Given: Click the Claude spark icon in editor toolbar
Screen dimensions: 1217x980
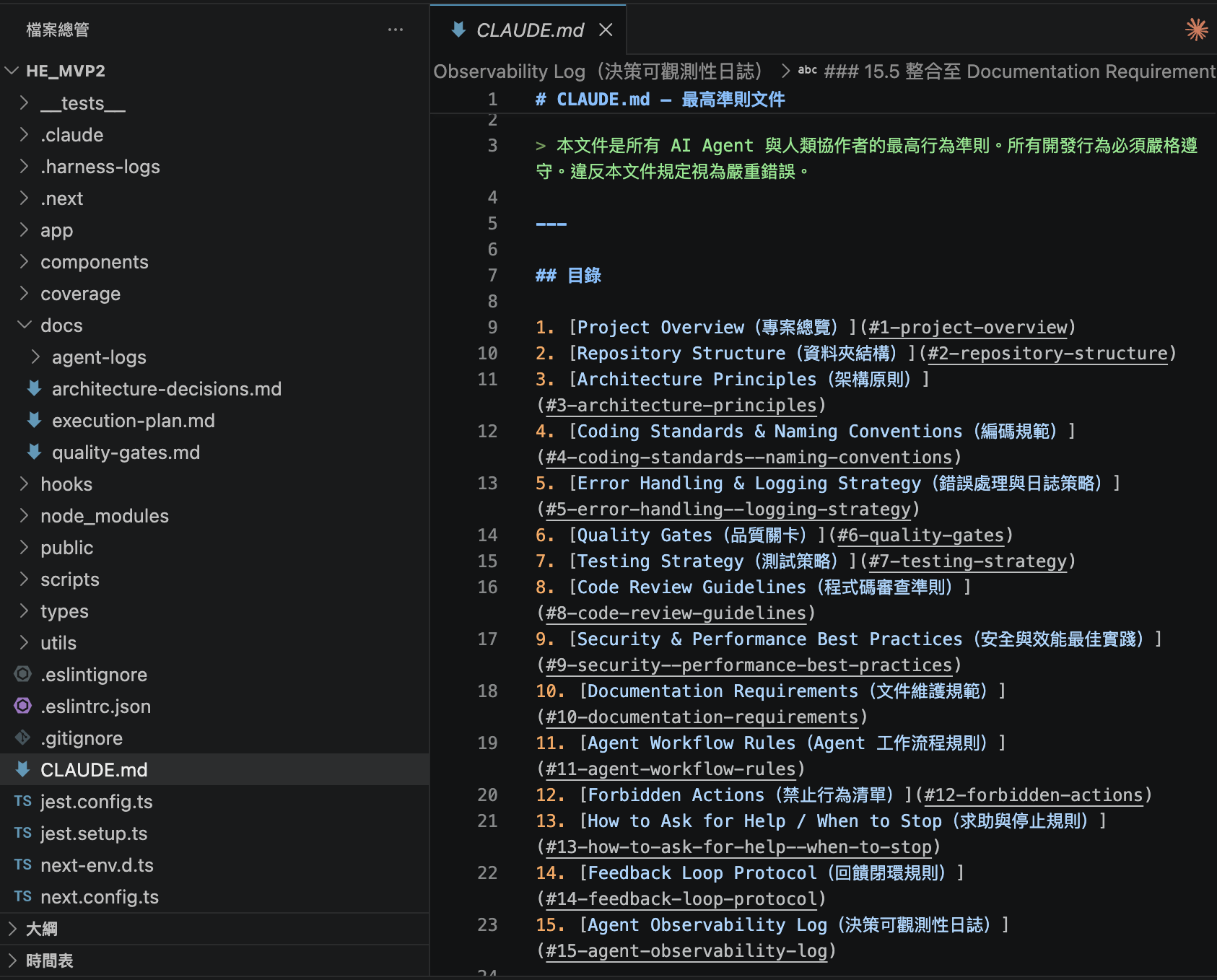Looking at the screenshot, I should (1196, 30).
